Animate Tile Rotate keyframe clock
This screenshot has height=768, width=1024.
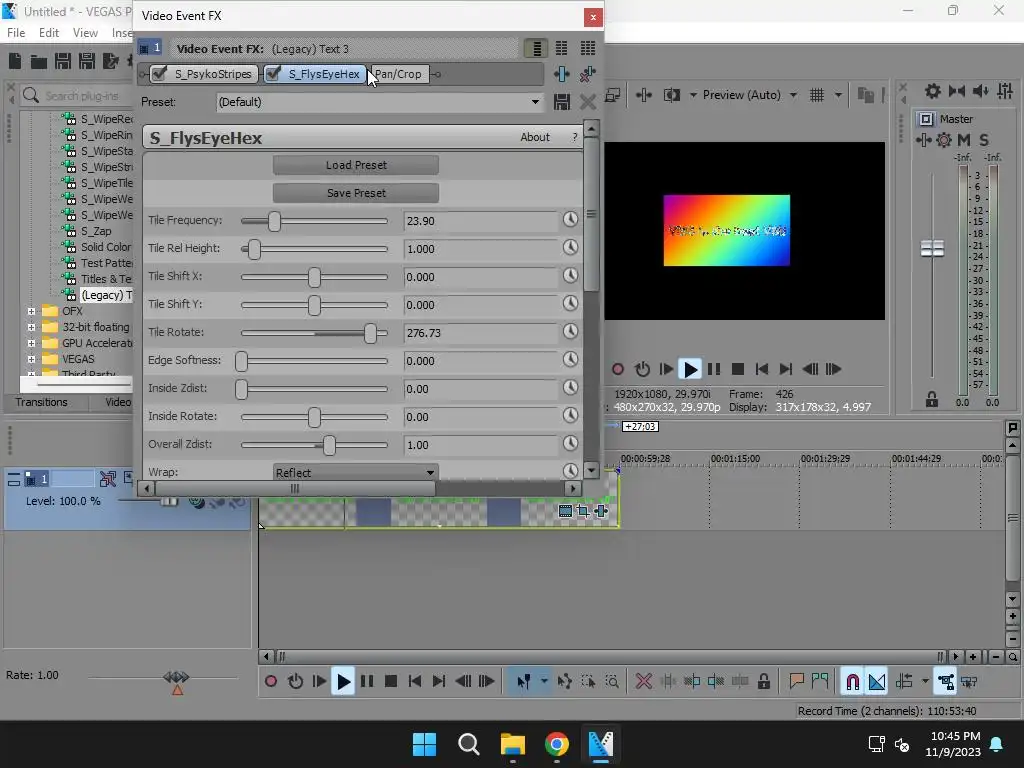[x=571, y=332]
